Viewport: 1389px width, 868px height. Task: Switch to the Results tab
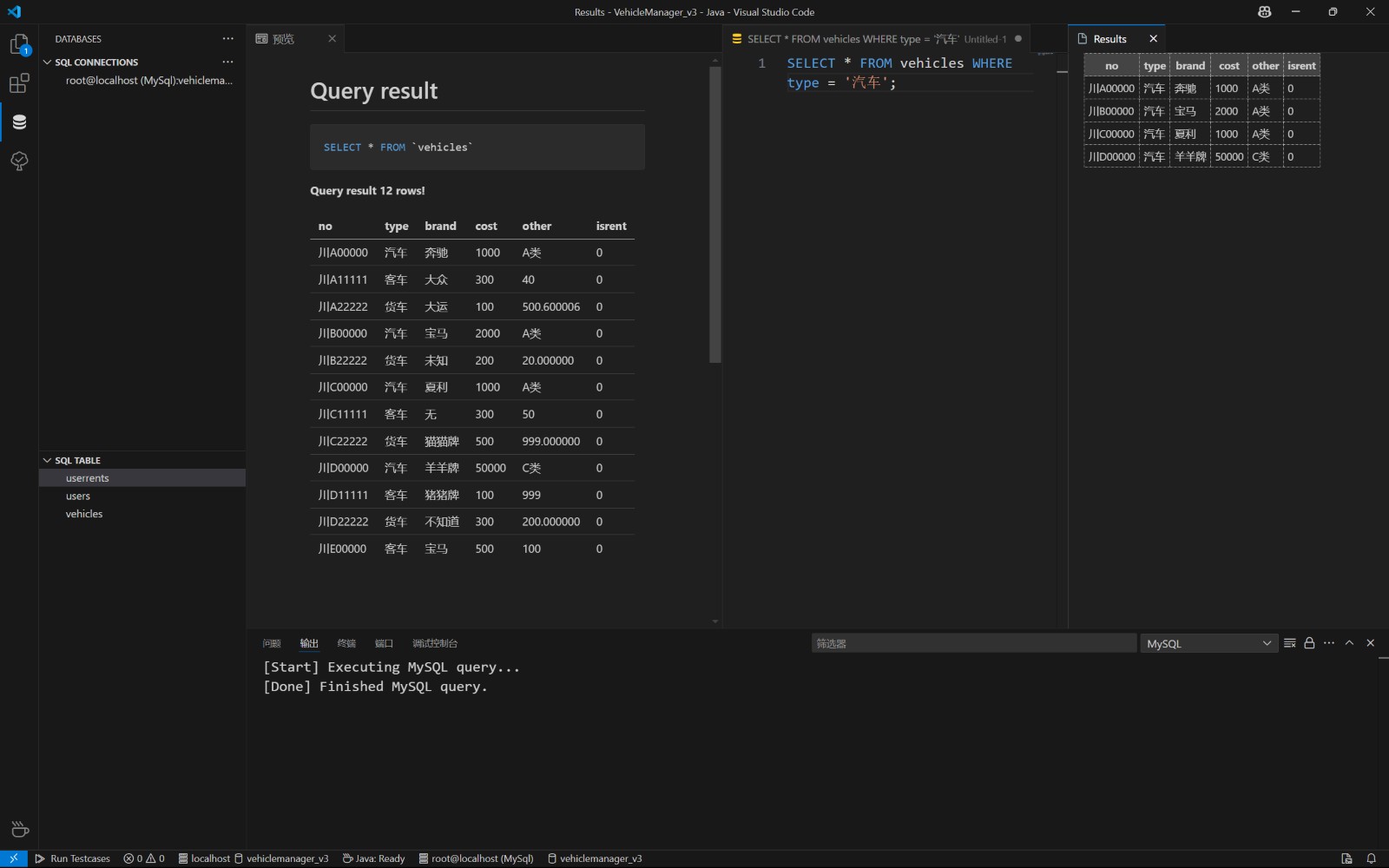[x=1109, y=39]
